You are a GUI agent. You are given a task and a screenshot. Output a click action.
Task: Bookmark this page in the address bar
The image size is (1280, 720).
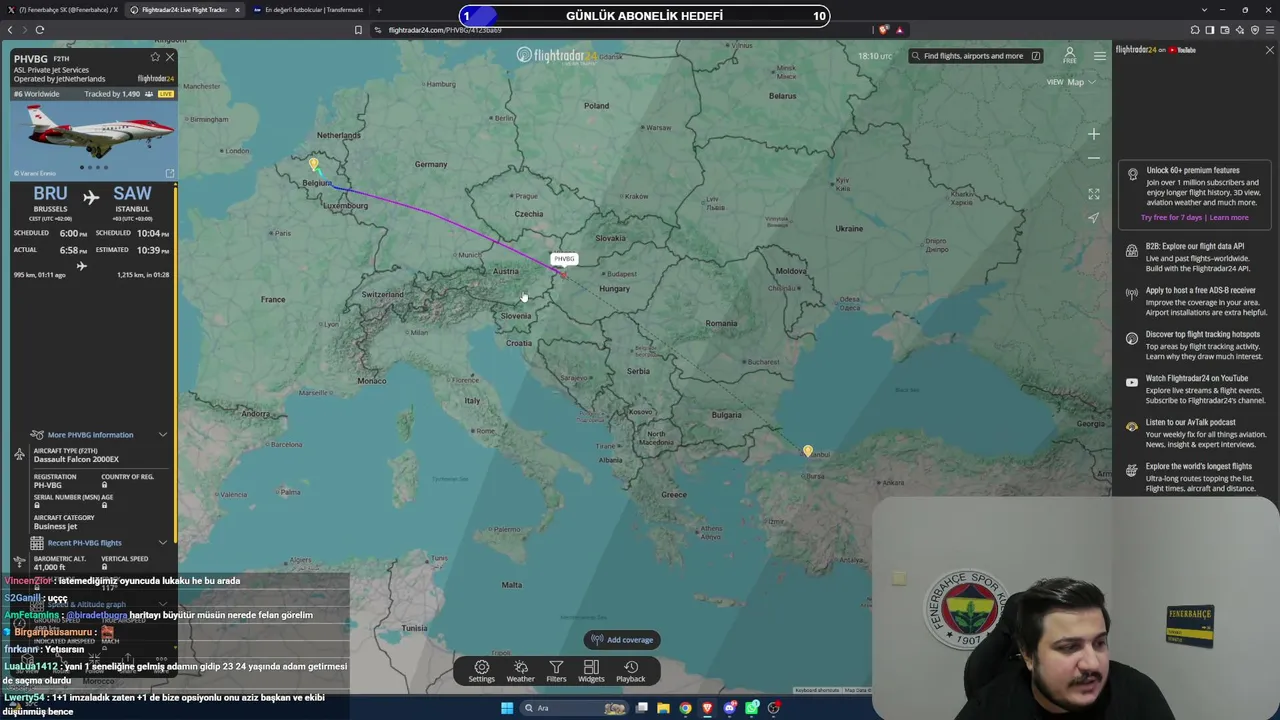(358, 30)
